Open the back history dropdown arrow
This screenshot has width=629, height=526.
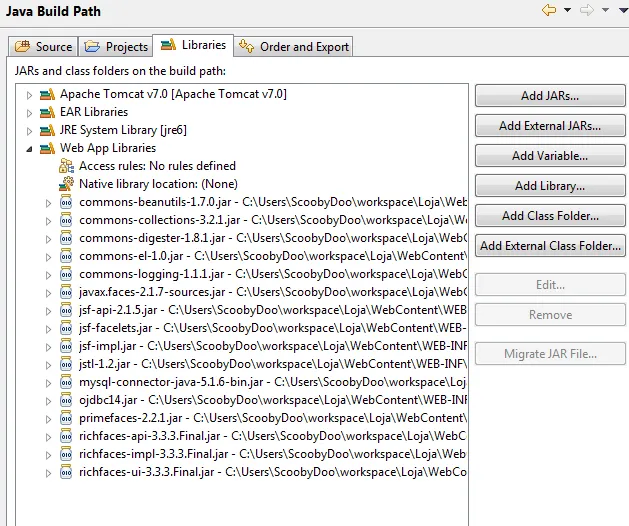[567, 10]
